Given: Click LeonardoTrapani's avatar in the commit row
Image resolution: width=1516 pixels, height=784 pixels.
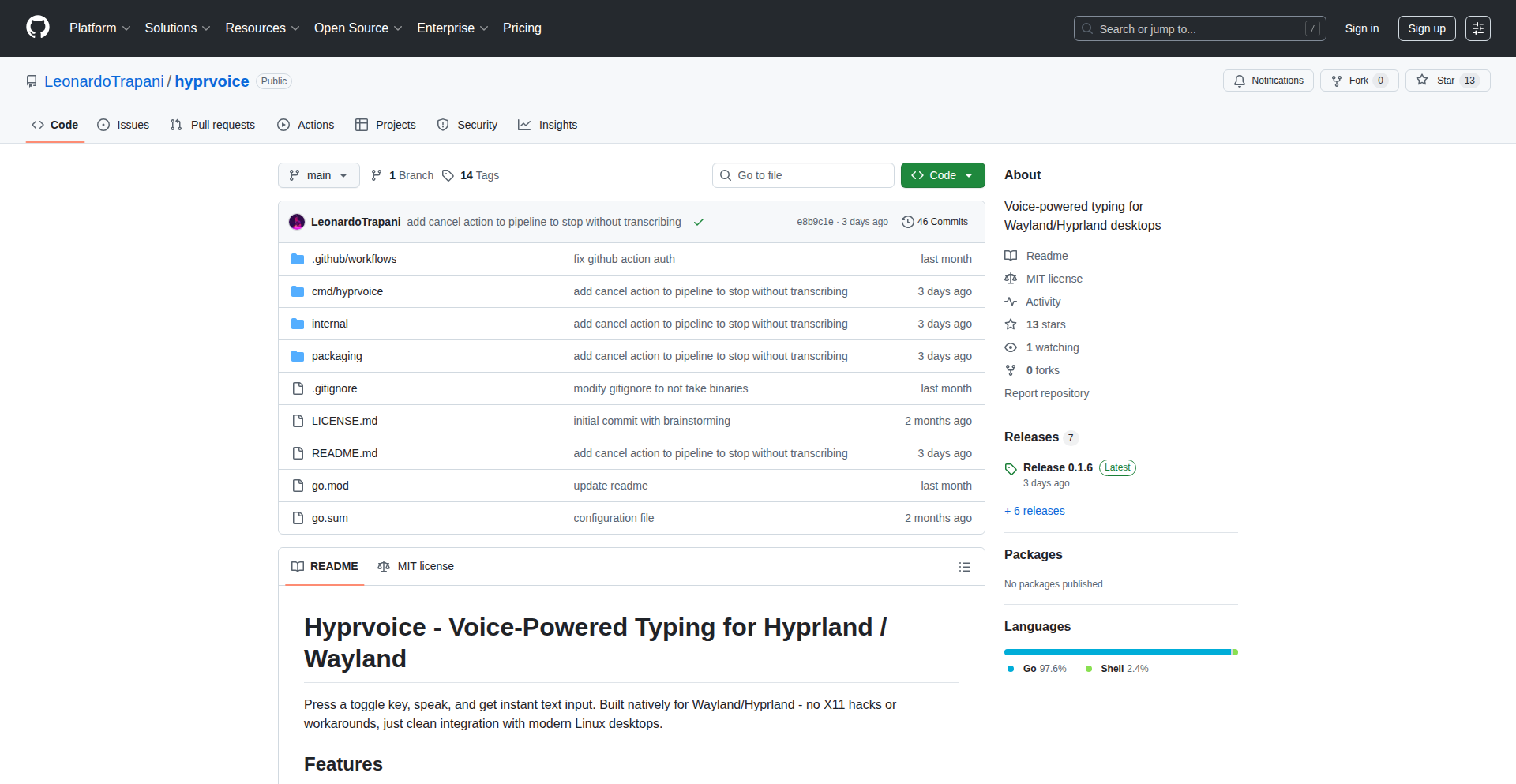Looking at the screenshot, I should 297,222.
